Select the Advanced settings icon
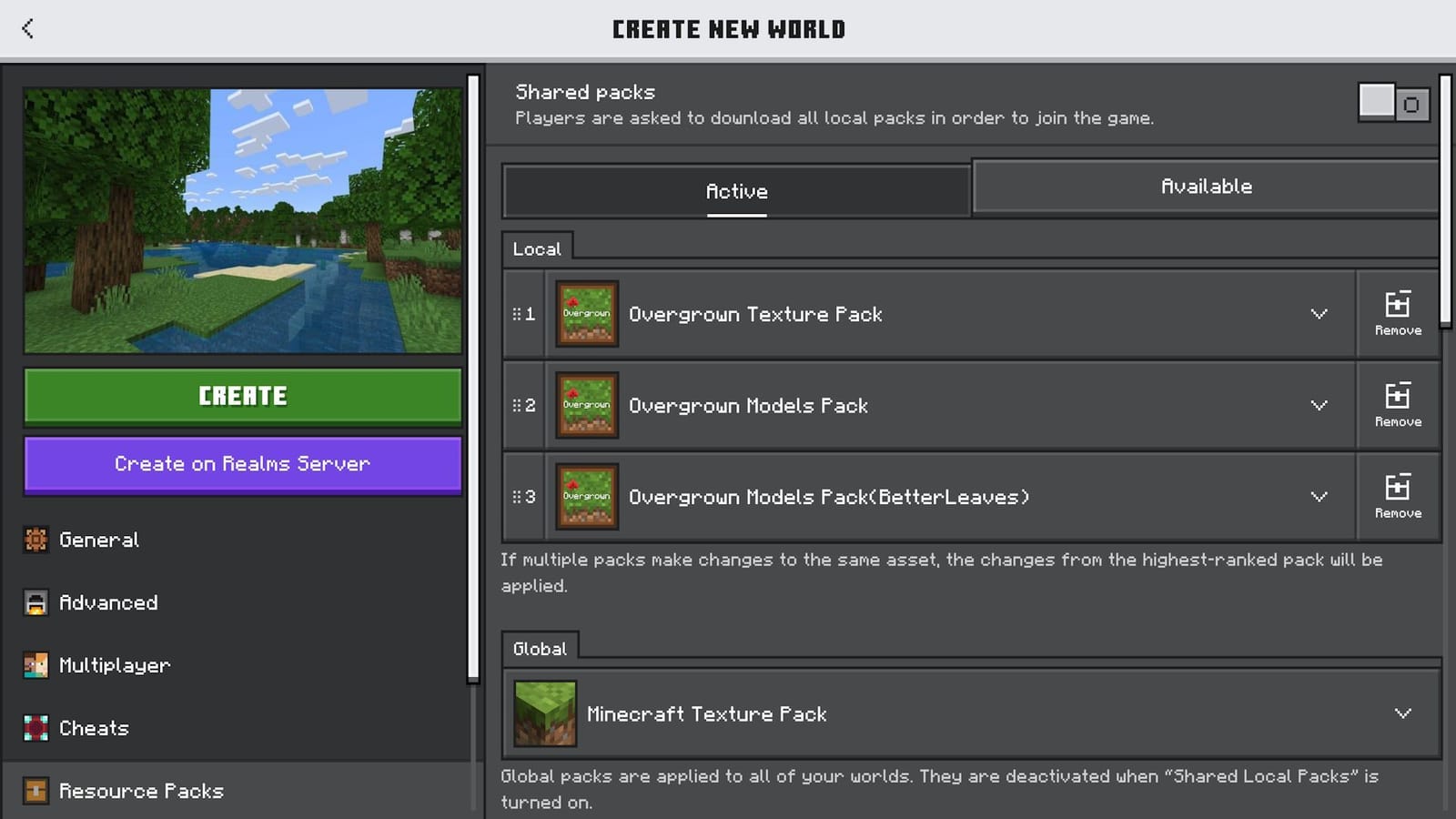Viewport: 1456px width, 819px height. 35,602
